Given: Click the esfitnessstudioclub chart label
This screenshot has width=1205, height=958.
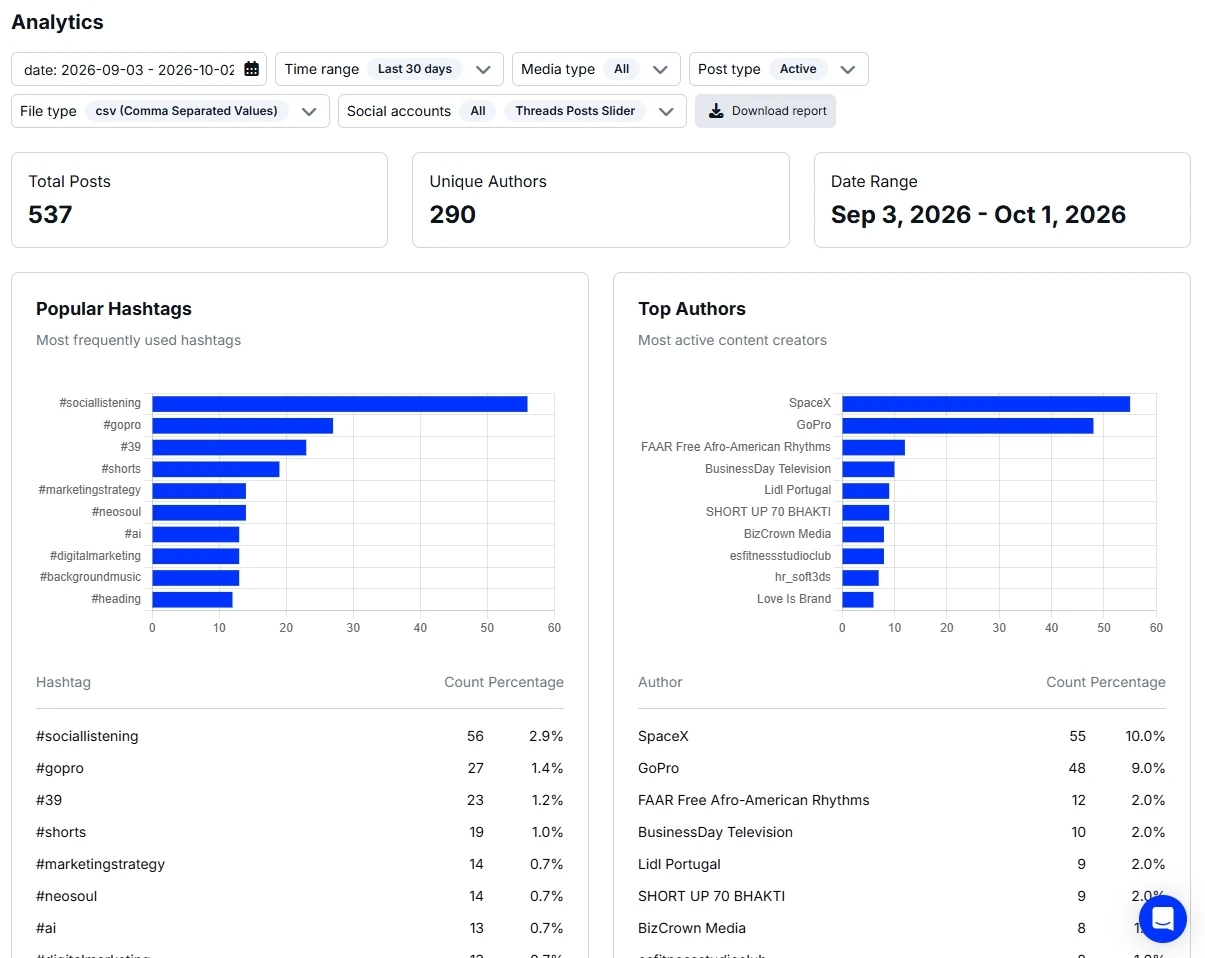Looking at the screenshot, I should tap(780, 556).
